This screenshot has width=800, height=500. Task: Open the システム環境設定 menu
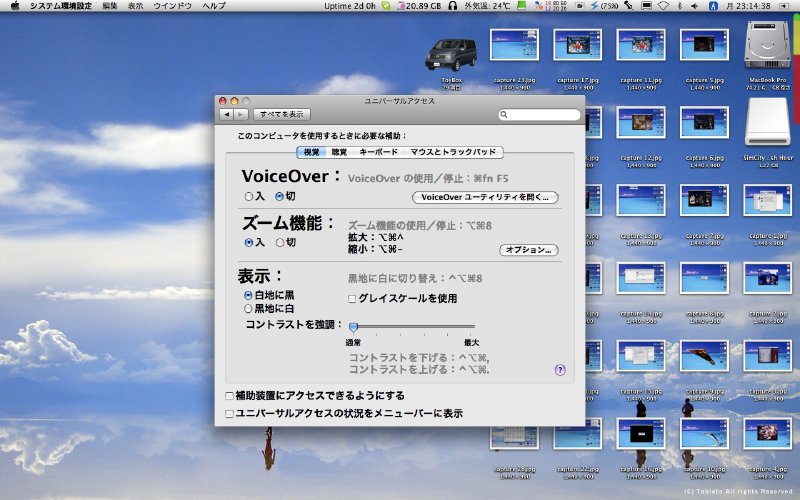click(61, 6)
